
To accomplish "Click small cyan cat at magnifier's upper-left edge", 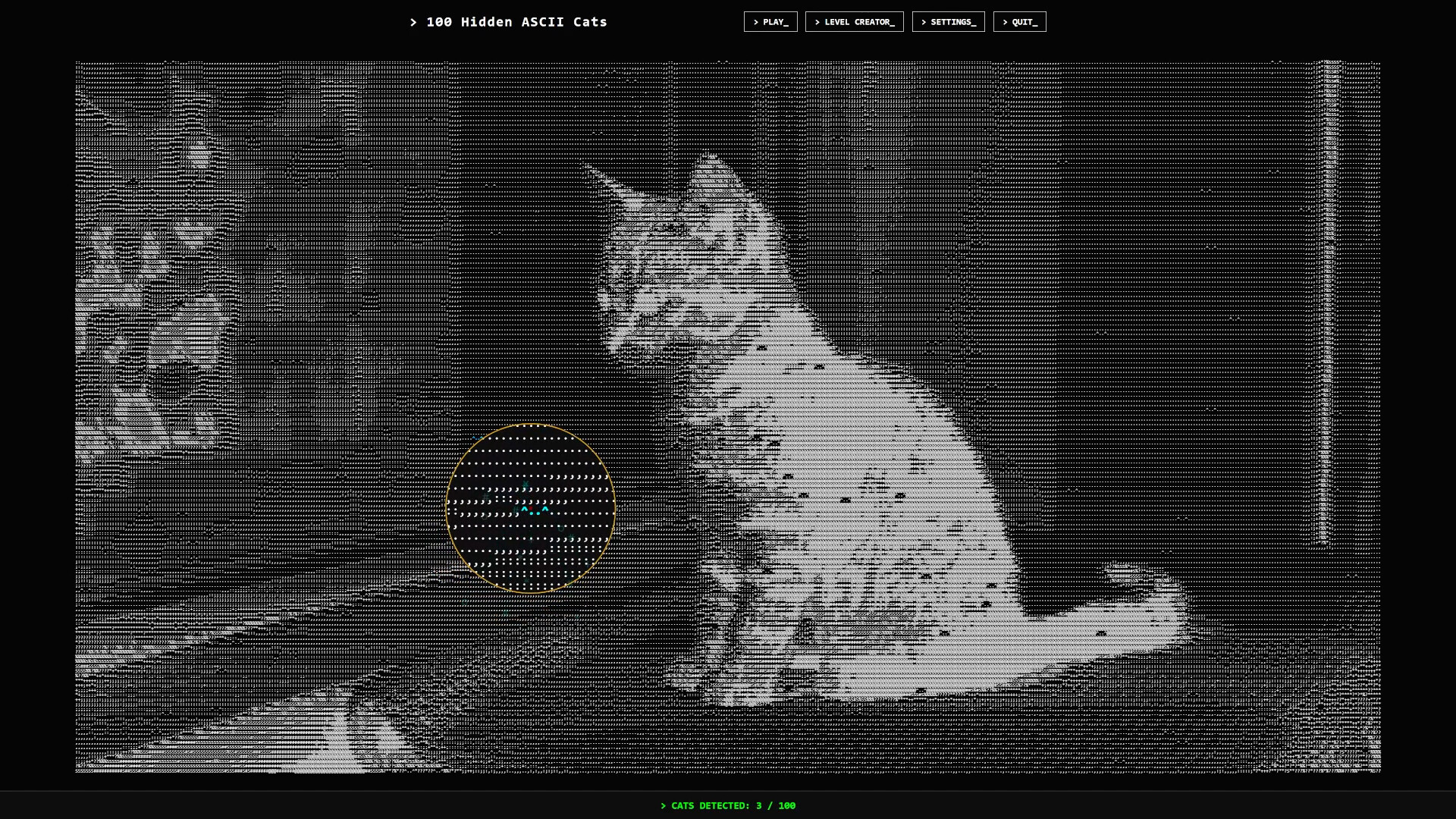I will 478,438.
